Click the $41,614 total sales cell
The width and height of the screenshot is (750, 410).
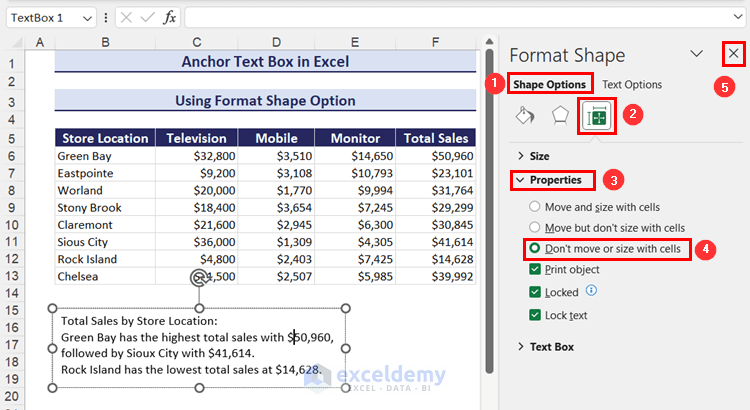tap(435, 242)
